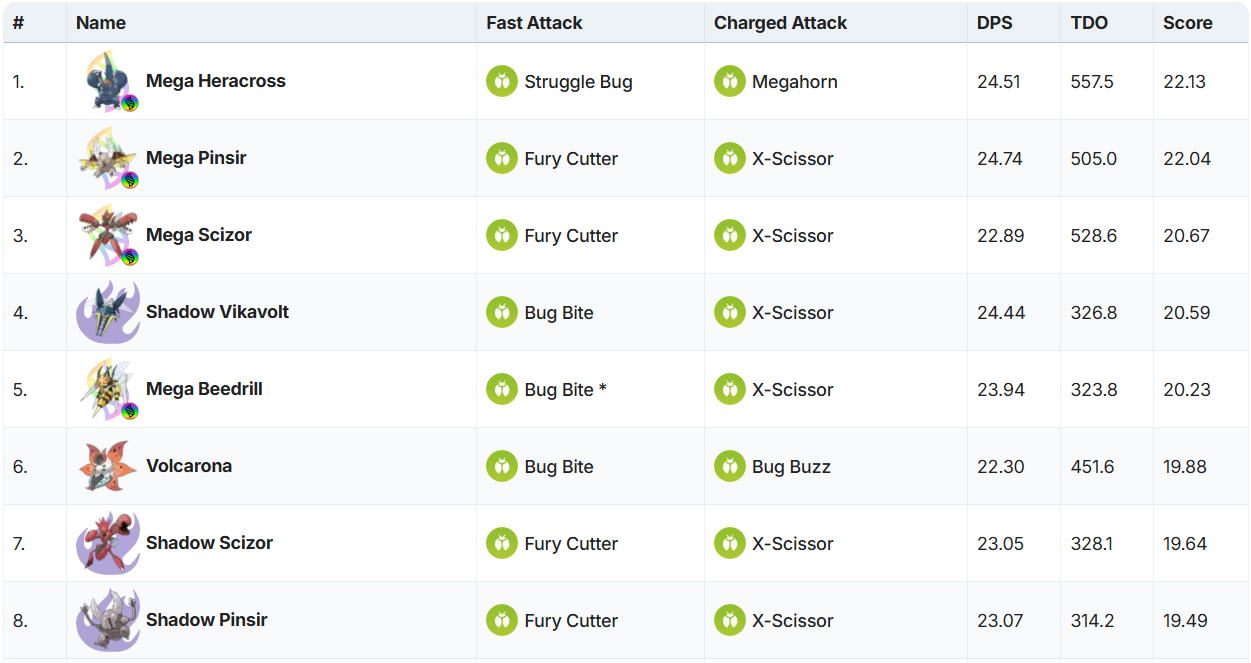Click the Mega Beedrill sprite icon

coord(108,389)
